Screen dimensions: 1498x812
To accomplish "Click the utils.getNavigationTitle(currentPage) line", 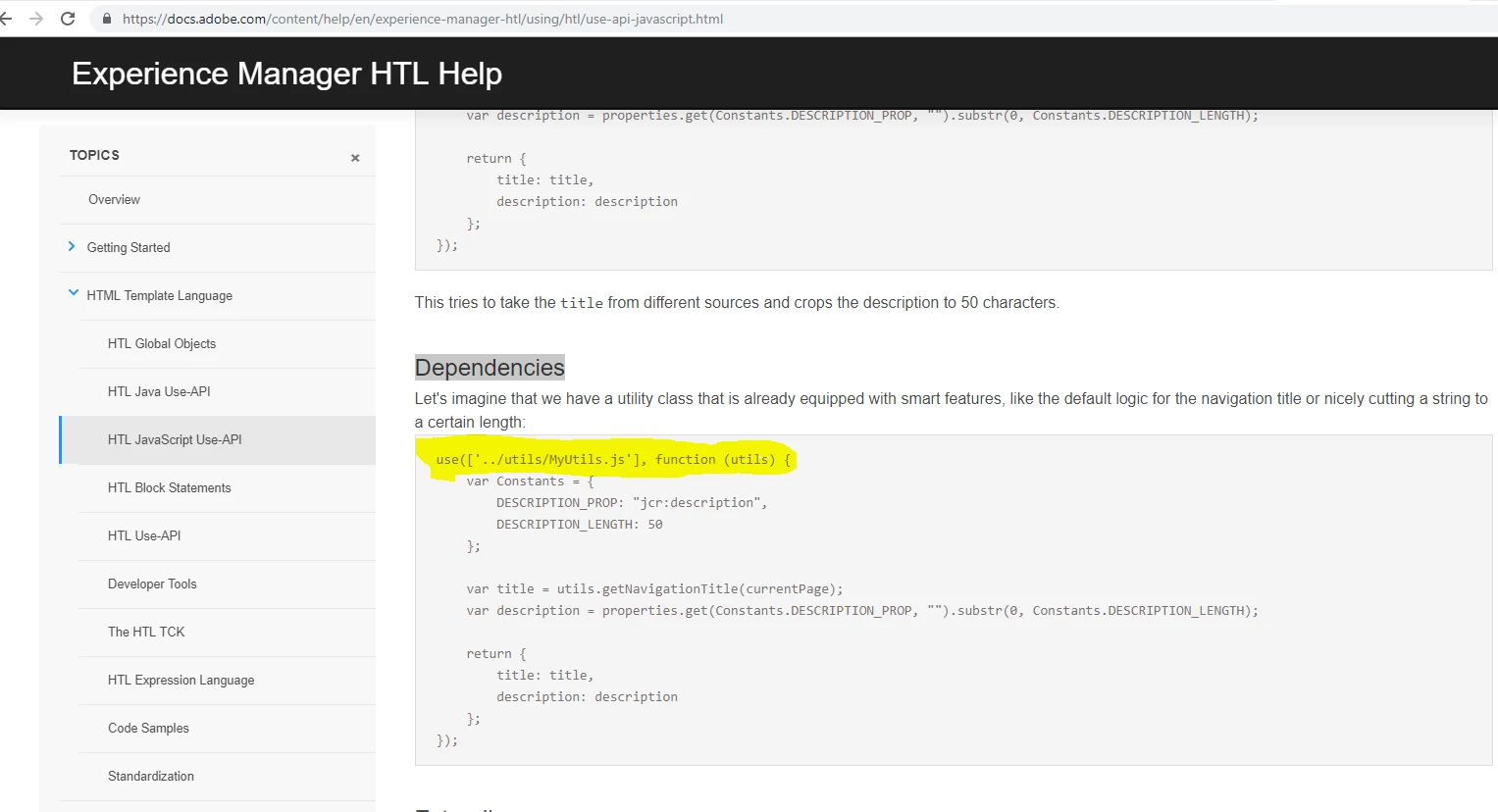I will (x=654, y=589).
